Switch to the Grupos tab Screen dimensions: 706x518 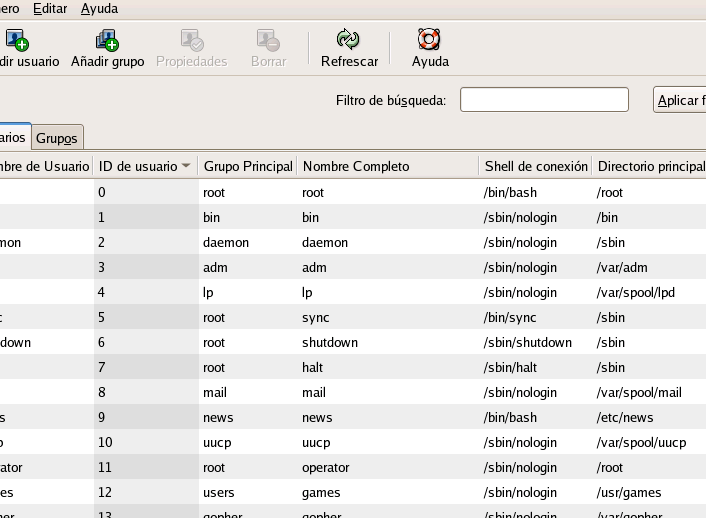point(57,137)
